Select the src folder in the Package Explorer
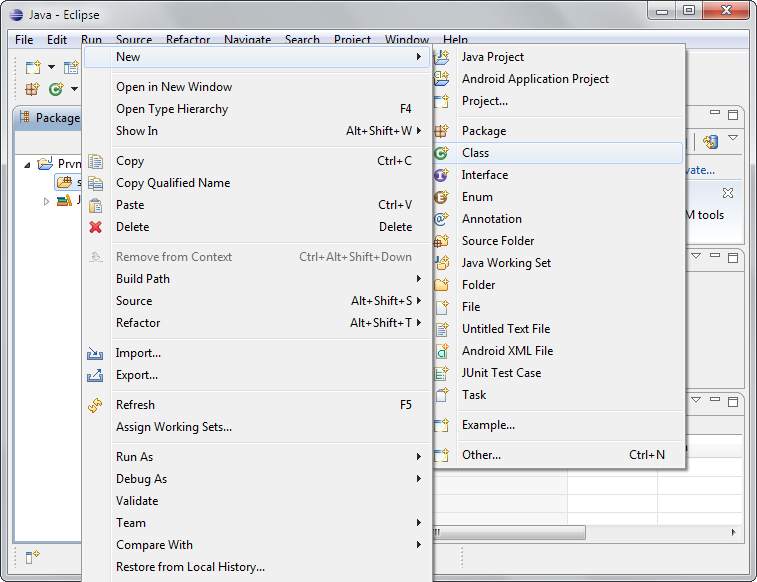 click(68, 182)
